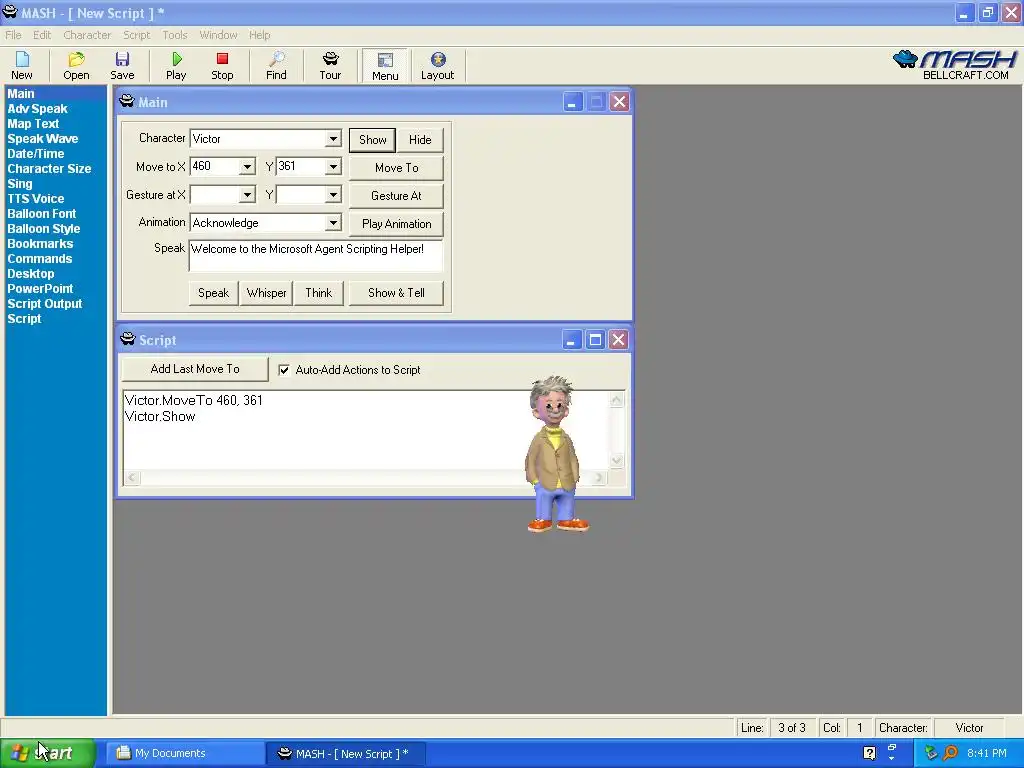Select Date/Time in the sidebar
1024x768 pixels.
(x=36, y=154)
